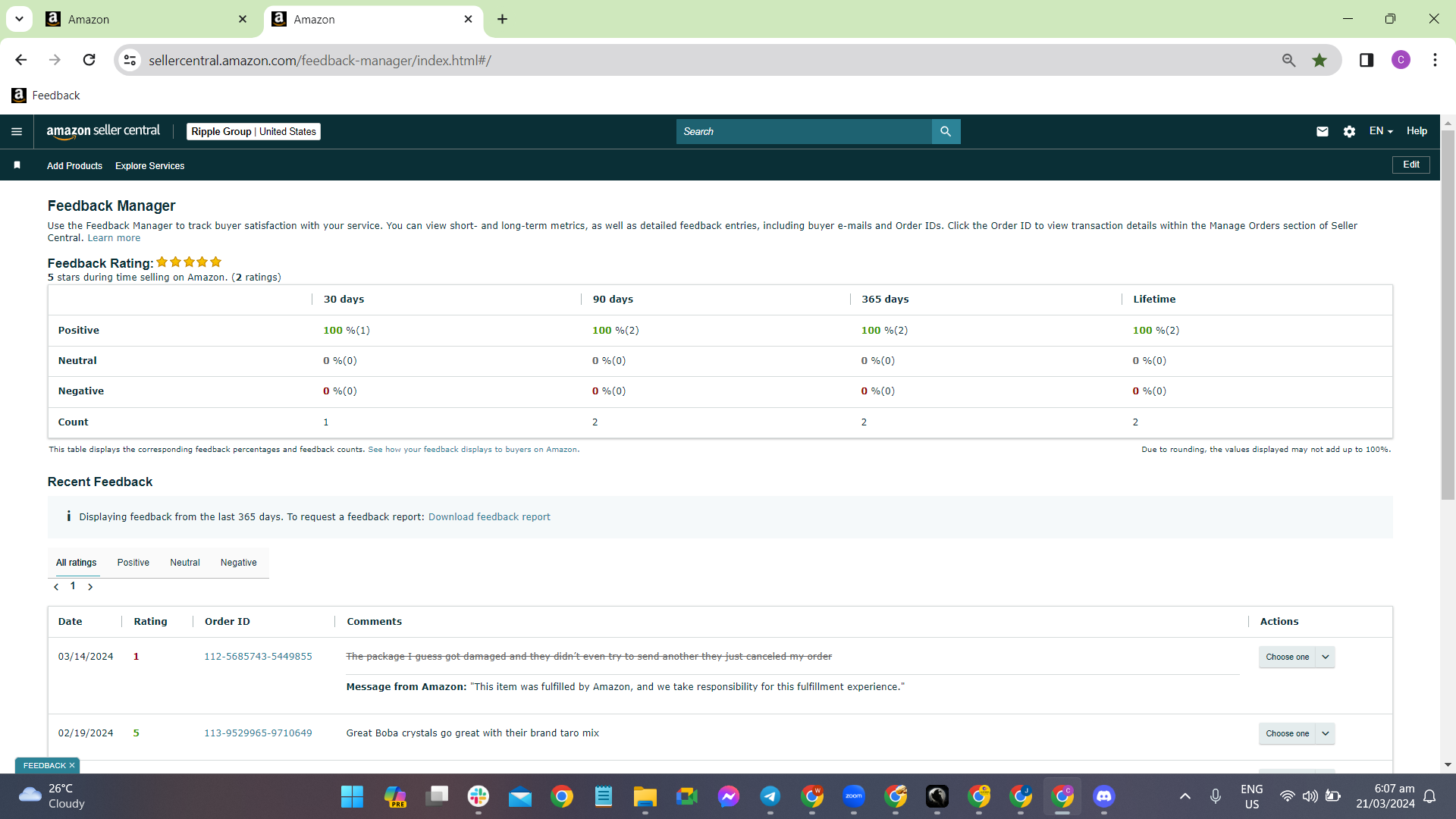Go back to the previous browser page
The image size is (1456, 819).
tap(21, 60)
